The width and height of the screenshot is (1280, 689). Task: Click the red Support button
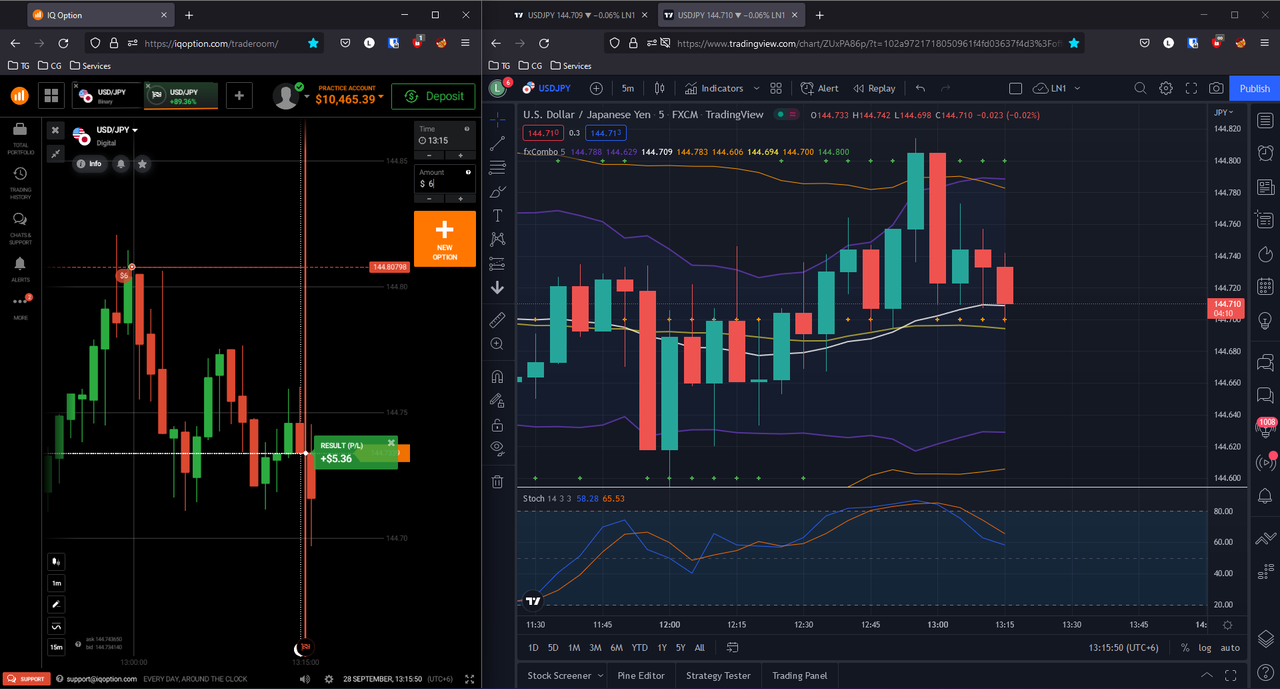(x=26, y=679)
